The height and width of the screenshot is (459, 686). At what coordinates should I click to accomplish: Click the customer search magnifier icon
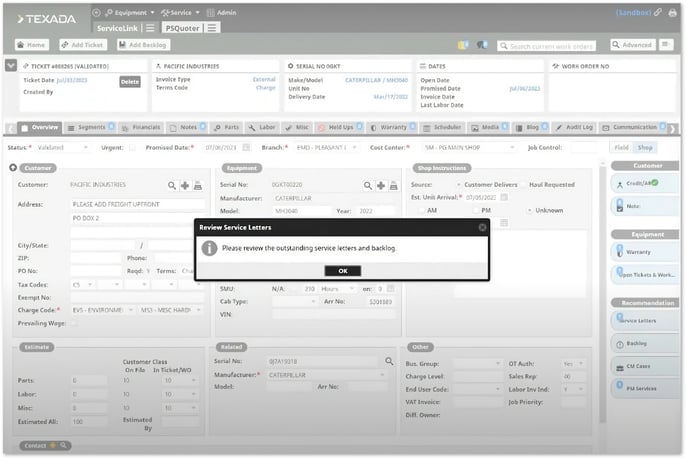tap(172, 186)
